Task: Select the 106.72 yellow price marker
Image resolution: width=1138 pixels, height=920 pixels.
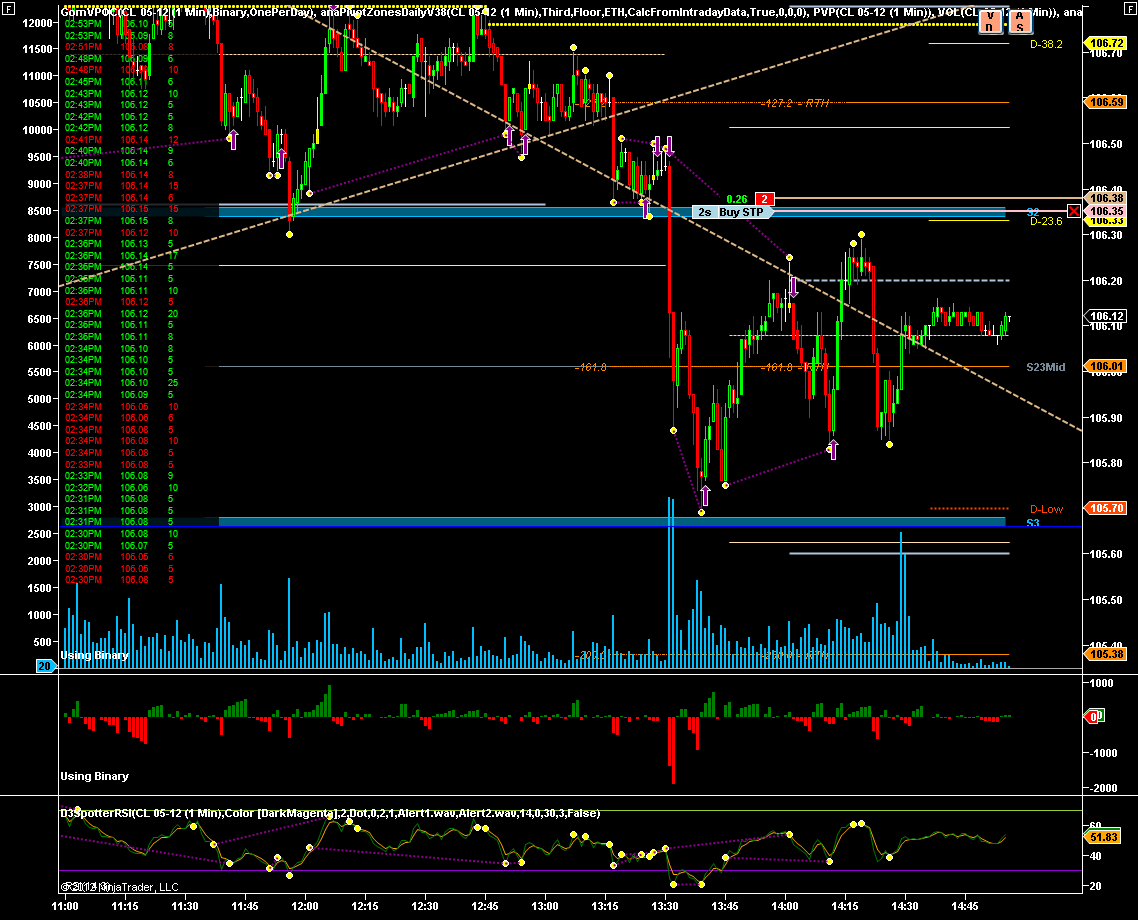Action: (1105, 44)
